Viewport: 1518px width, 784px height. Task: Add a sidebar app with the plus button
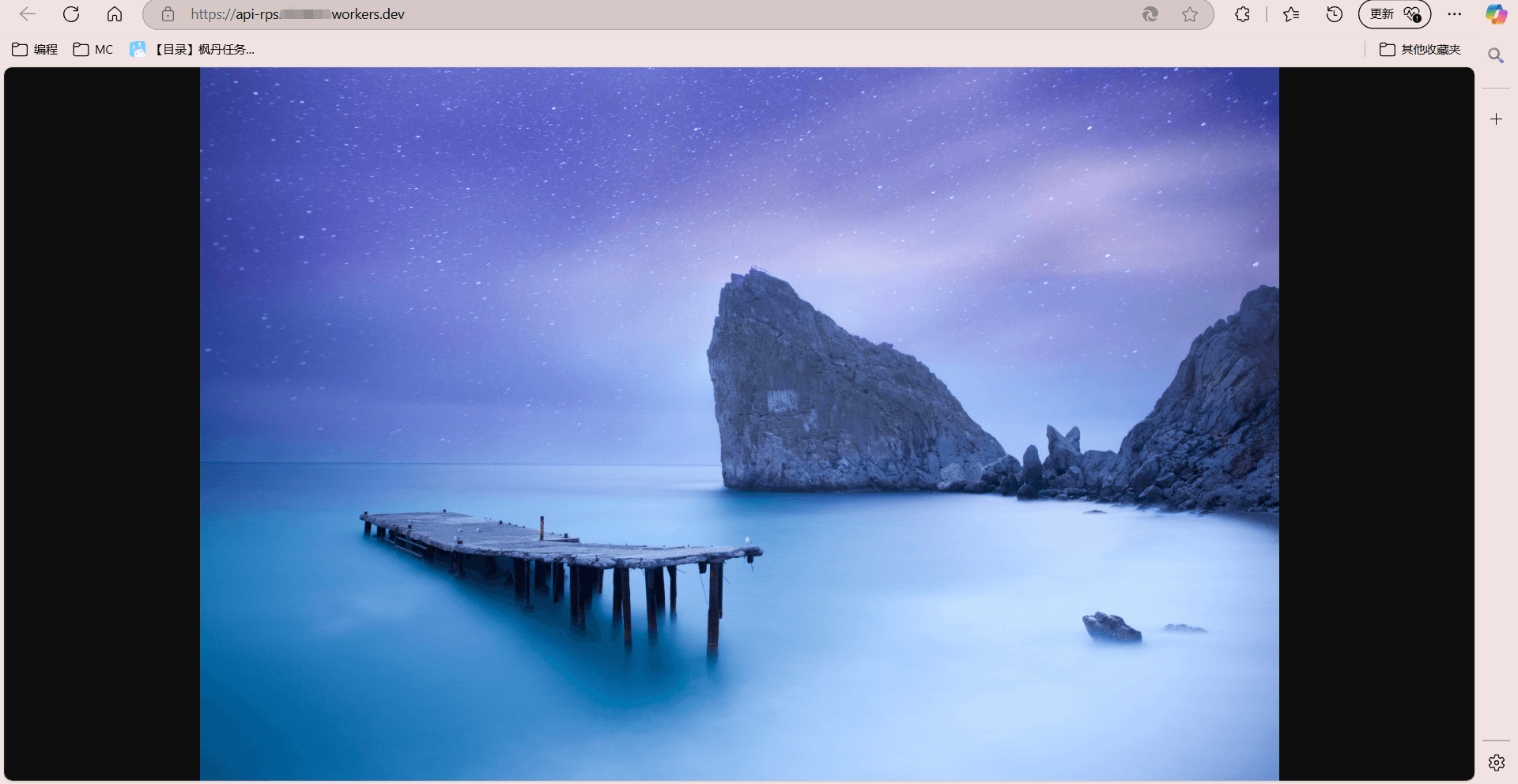(1496, 119)
